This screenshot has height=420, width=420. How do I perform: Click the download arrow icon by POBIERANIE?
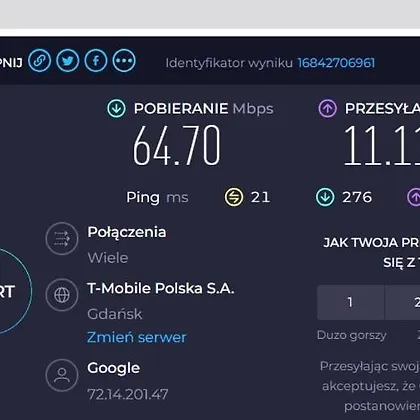[116, 109]
